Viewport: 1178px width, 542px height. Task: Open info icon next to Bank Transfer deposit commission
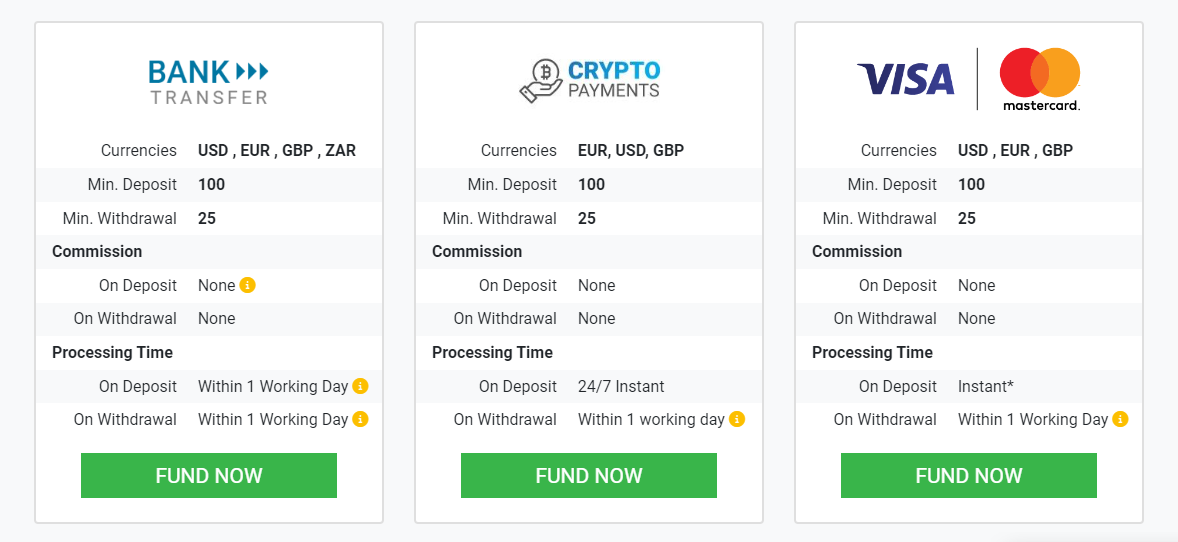point(248,285)
